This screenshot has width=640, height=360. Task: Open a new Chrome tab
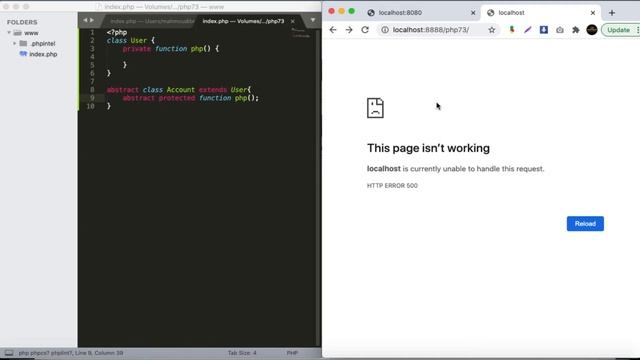tap(611, 13)
